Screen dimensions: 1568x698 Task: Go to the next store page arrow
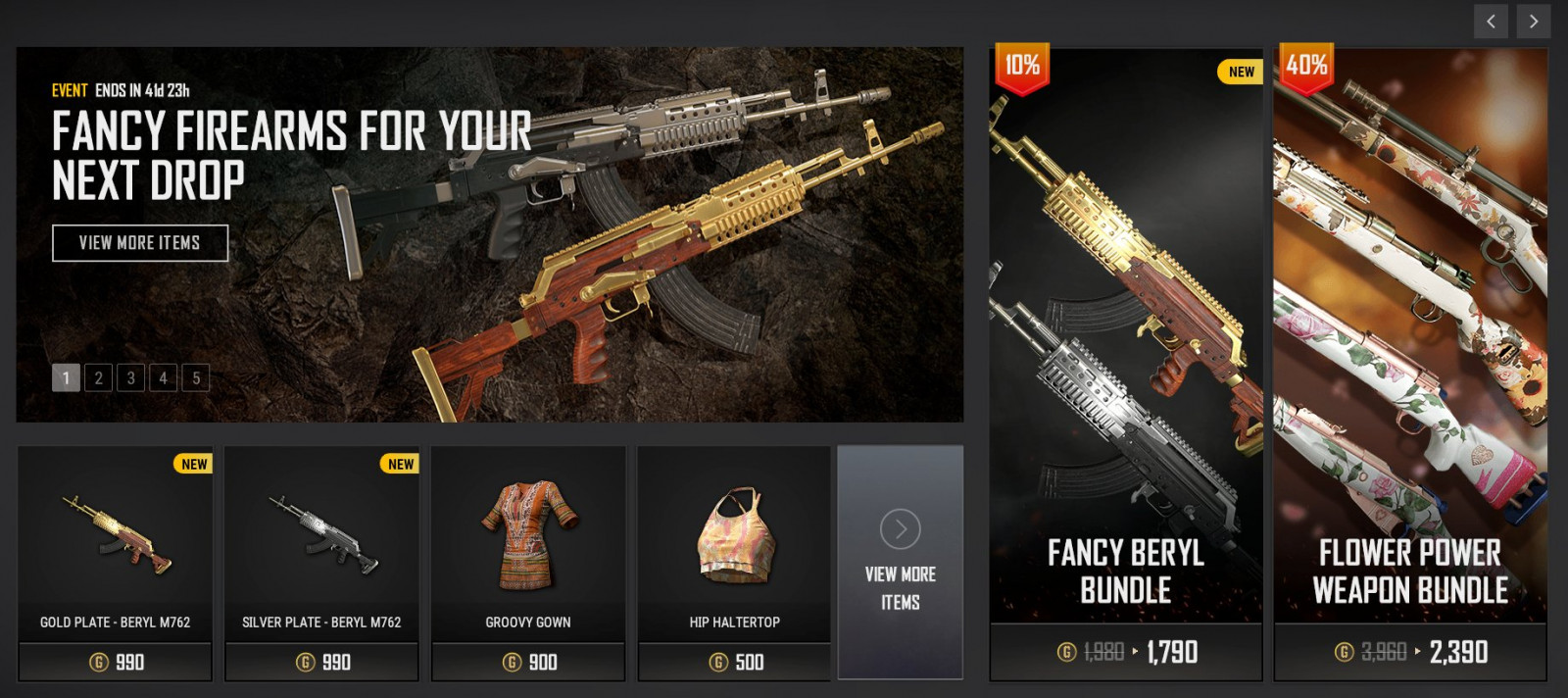point(1534,22)
